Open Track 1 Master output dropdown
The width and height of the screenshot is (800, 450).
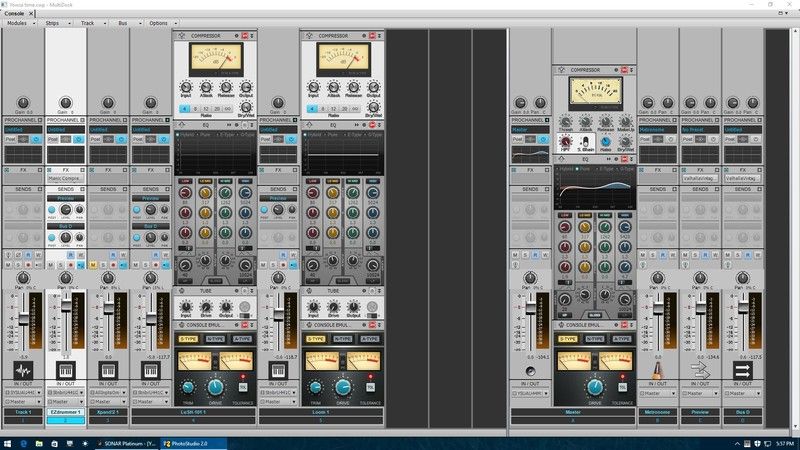pyautogui.click(x=23, y=402)
